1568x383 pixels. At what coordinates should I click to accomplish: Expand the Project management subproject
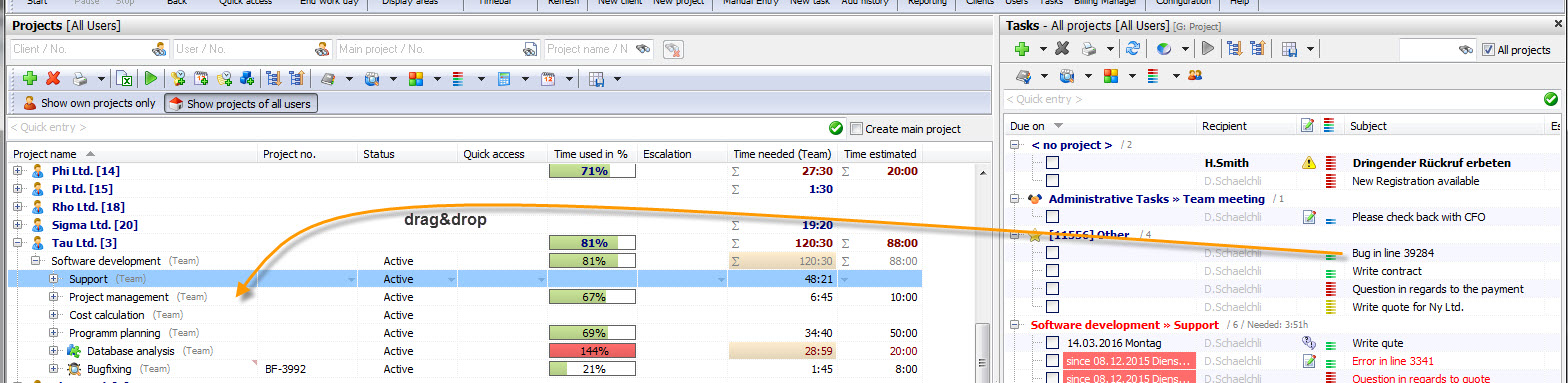(x=54, y=297)
